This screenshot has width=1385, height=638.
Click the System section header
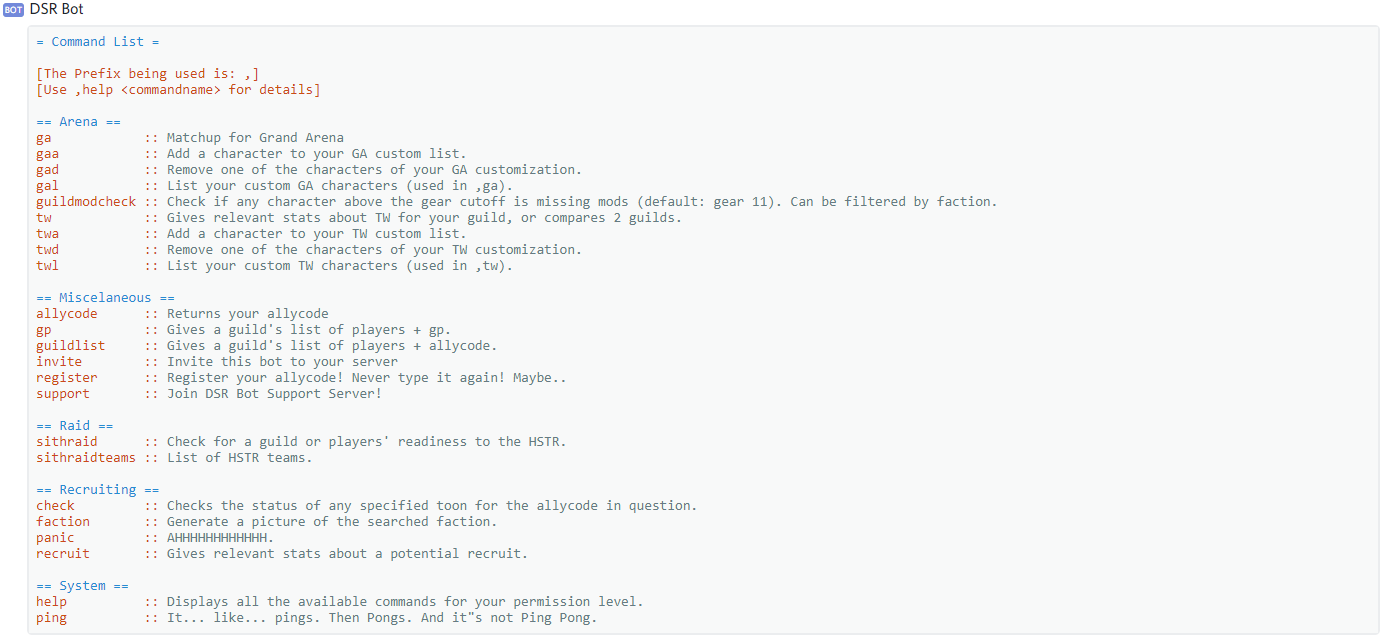point(82,586)
